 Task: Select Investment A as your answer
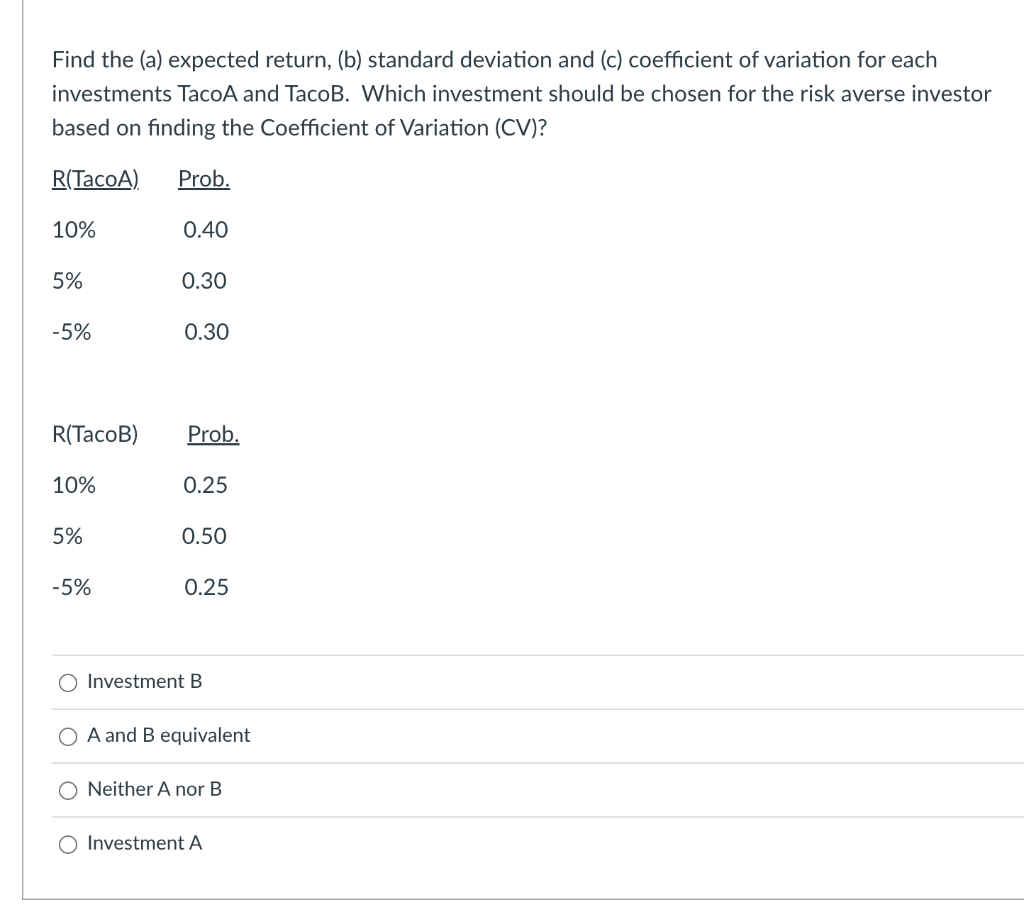[x=68, y=844]
